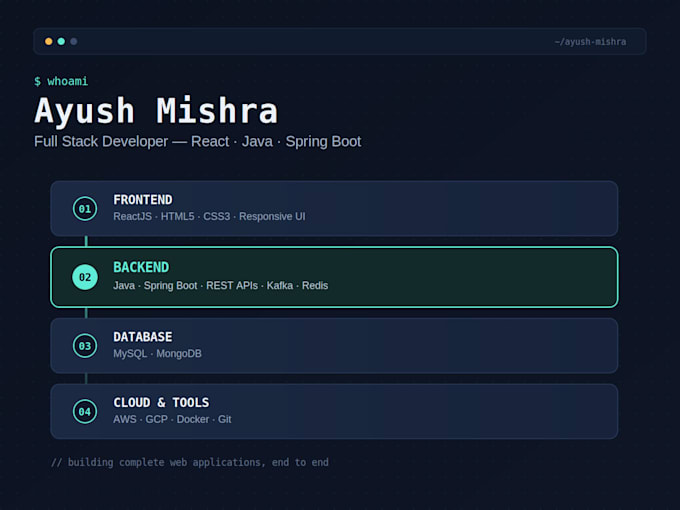Viewport: 680px width, 510px height.
Task: Open the DATABASE card title
Action: [143, 337]
